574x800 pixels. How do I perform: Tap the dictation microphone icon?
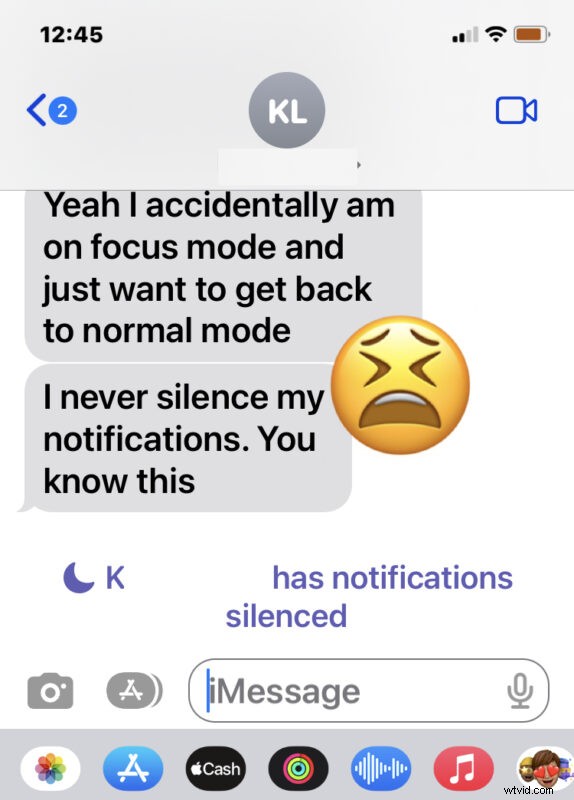pos(520,691)
